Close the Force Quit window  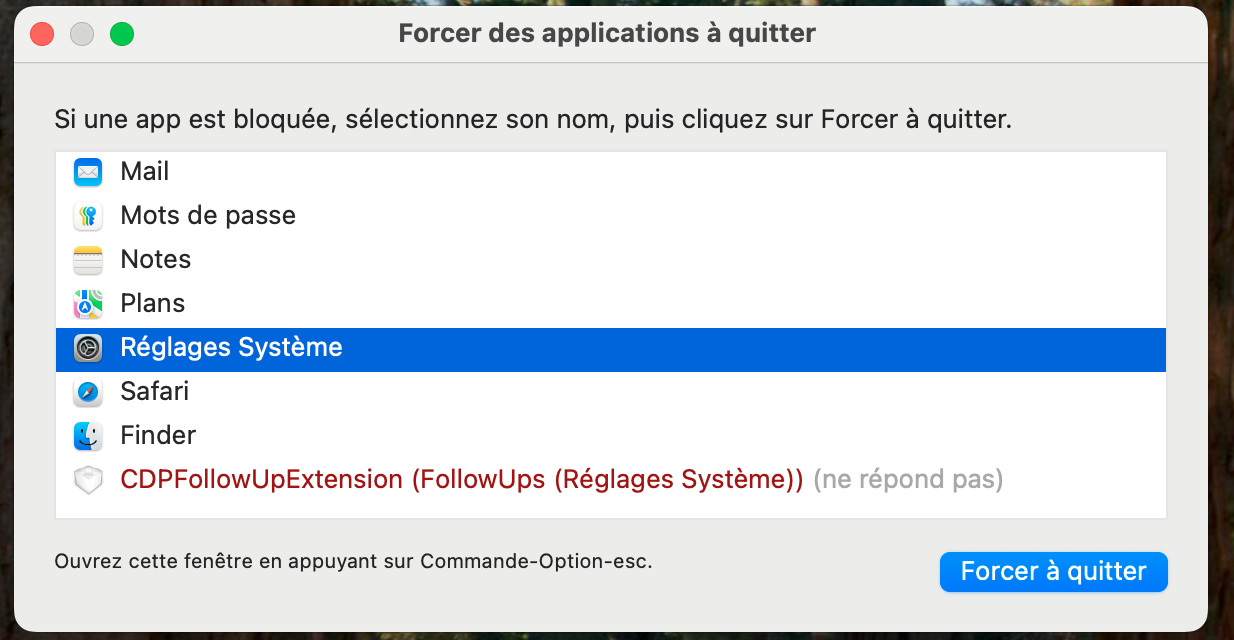coord(42,34)
